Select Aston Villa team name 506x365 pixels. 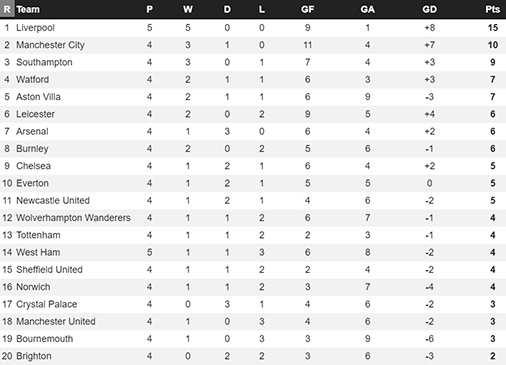click(38, 97)
